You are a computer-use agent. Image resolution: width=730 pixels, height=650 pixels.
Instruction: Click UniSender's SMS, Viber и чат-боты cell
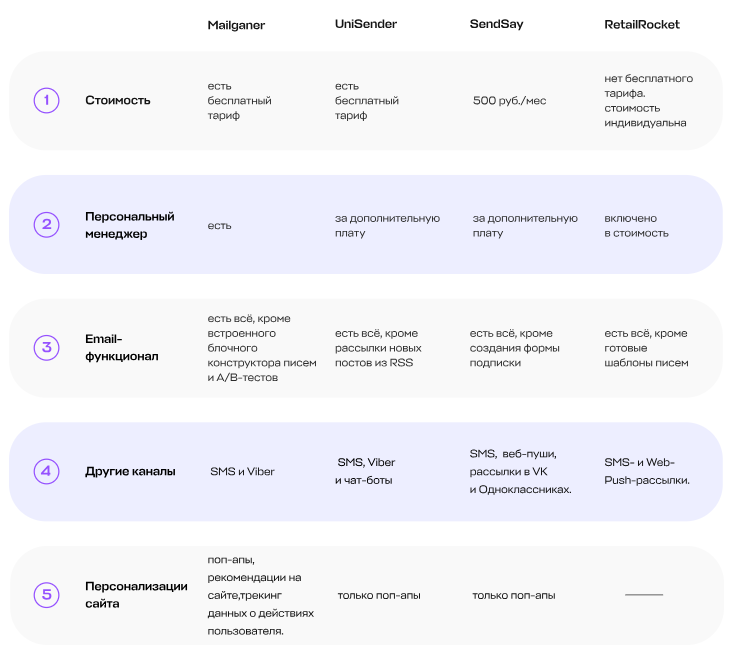click(x=366, y=471)
